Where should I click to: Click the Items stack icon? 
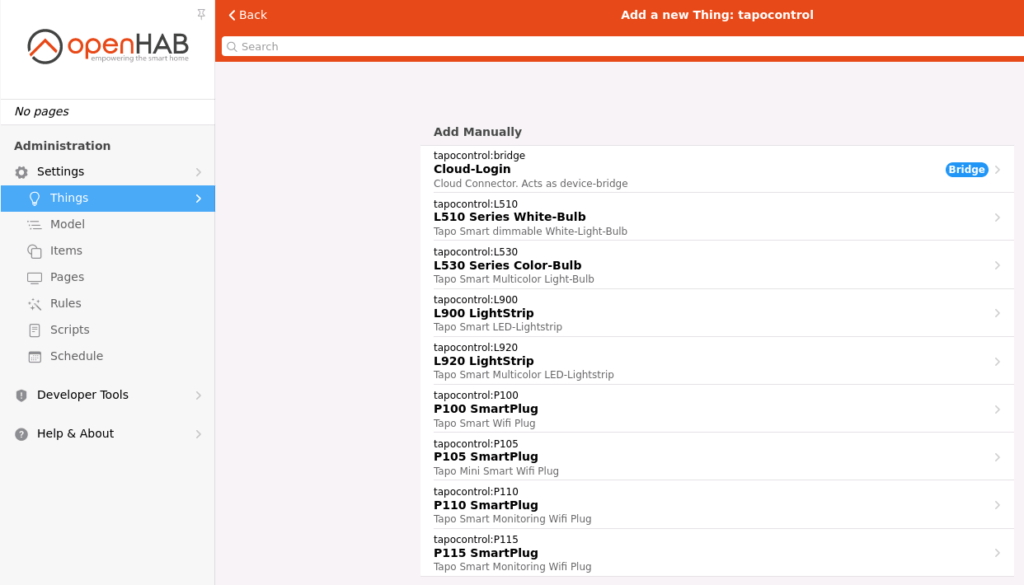[x=35, y=251]
